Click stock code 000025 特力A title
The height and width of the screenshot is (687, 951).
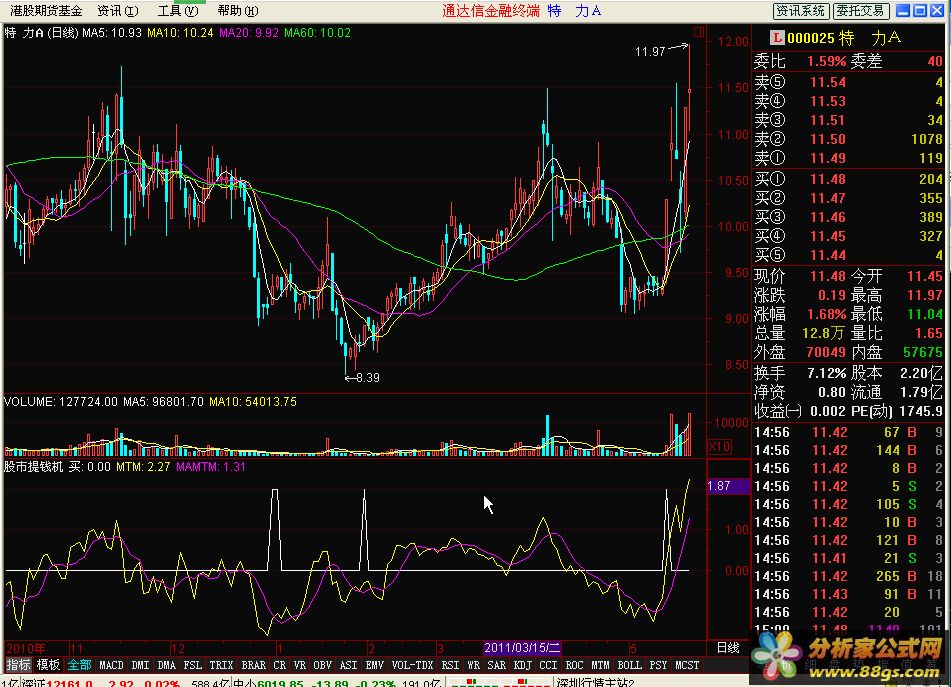[x=844, y=38]
